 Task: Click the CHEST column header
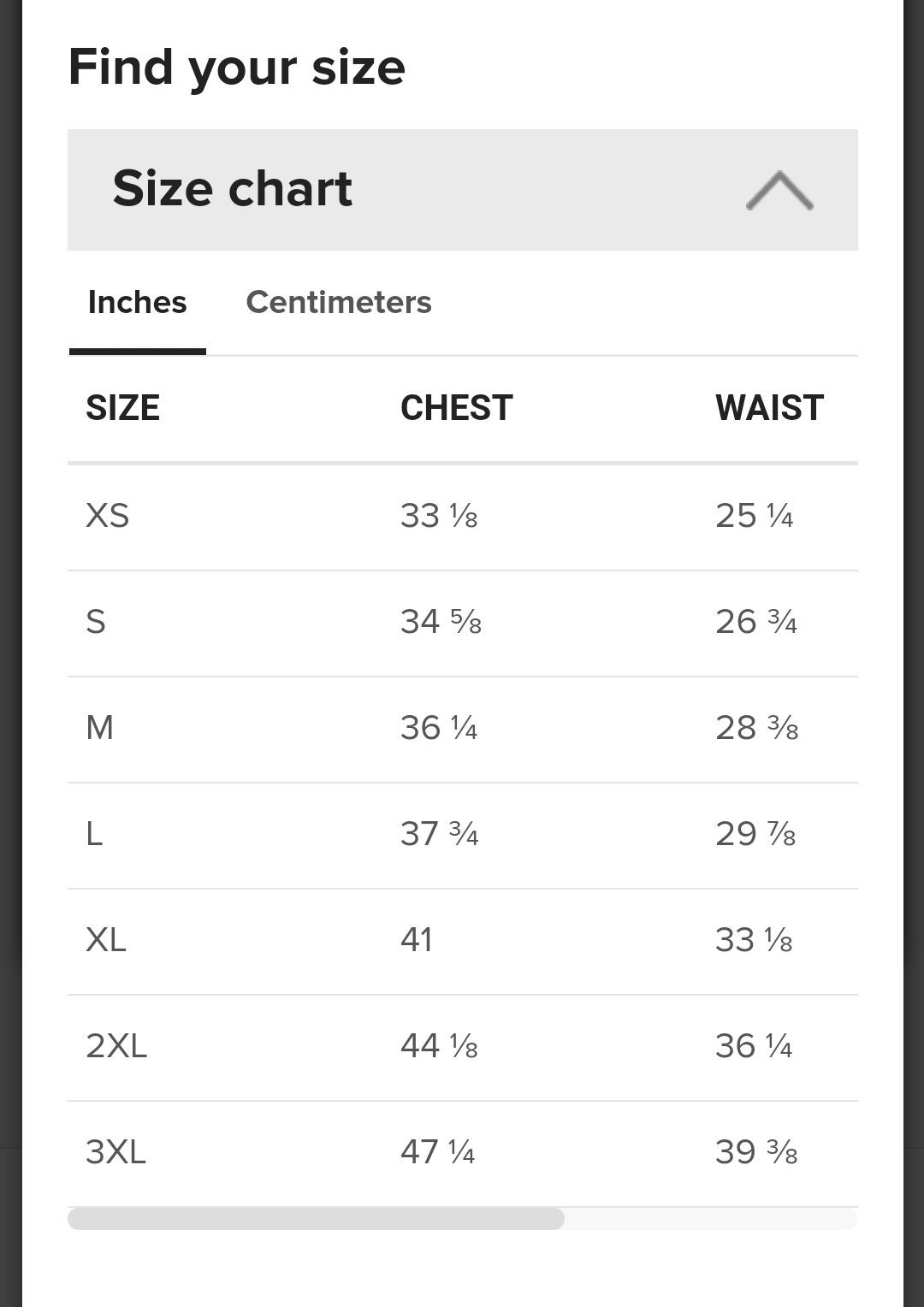click(456, 408)
